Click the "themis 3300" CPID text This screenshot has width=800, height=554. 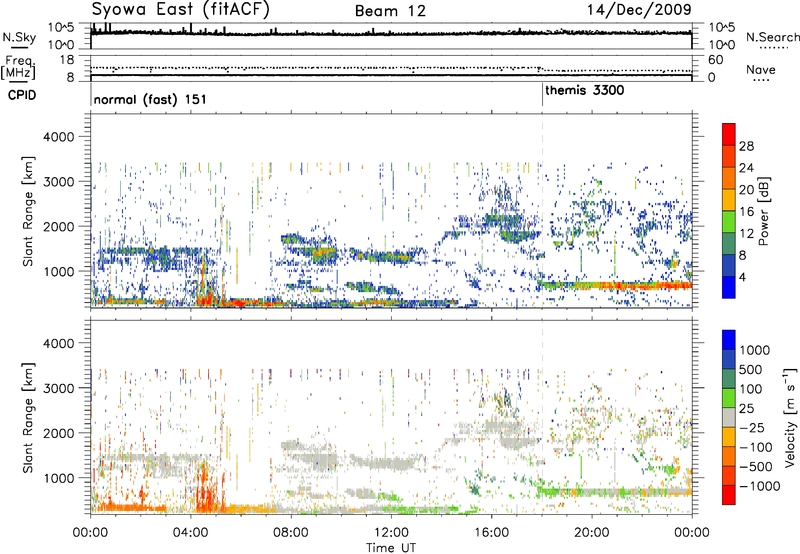[x=585, y=91]
